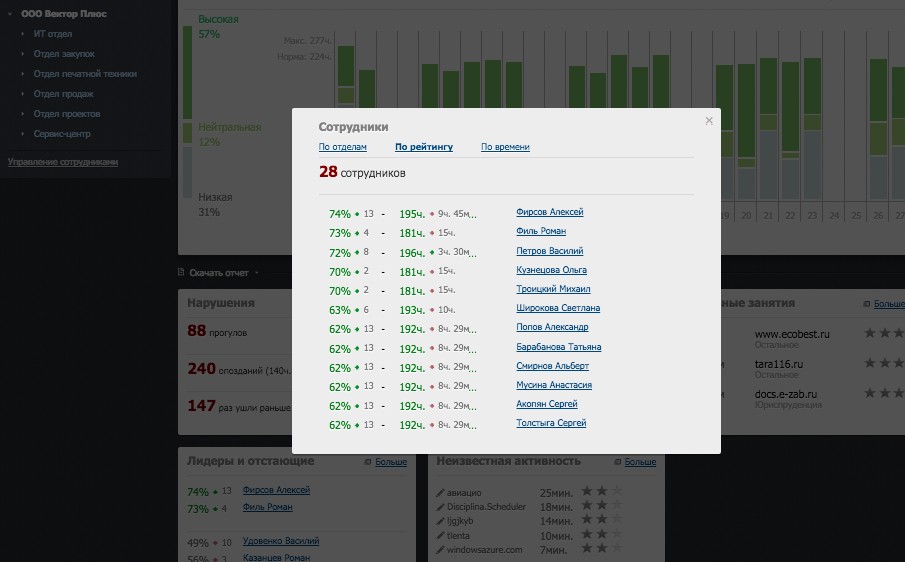
Task: Select the По рейтингу sorting tab
Action: tap(424, 147)
